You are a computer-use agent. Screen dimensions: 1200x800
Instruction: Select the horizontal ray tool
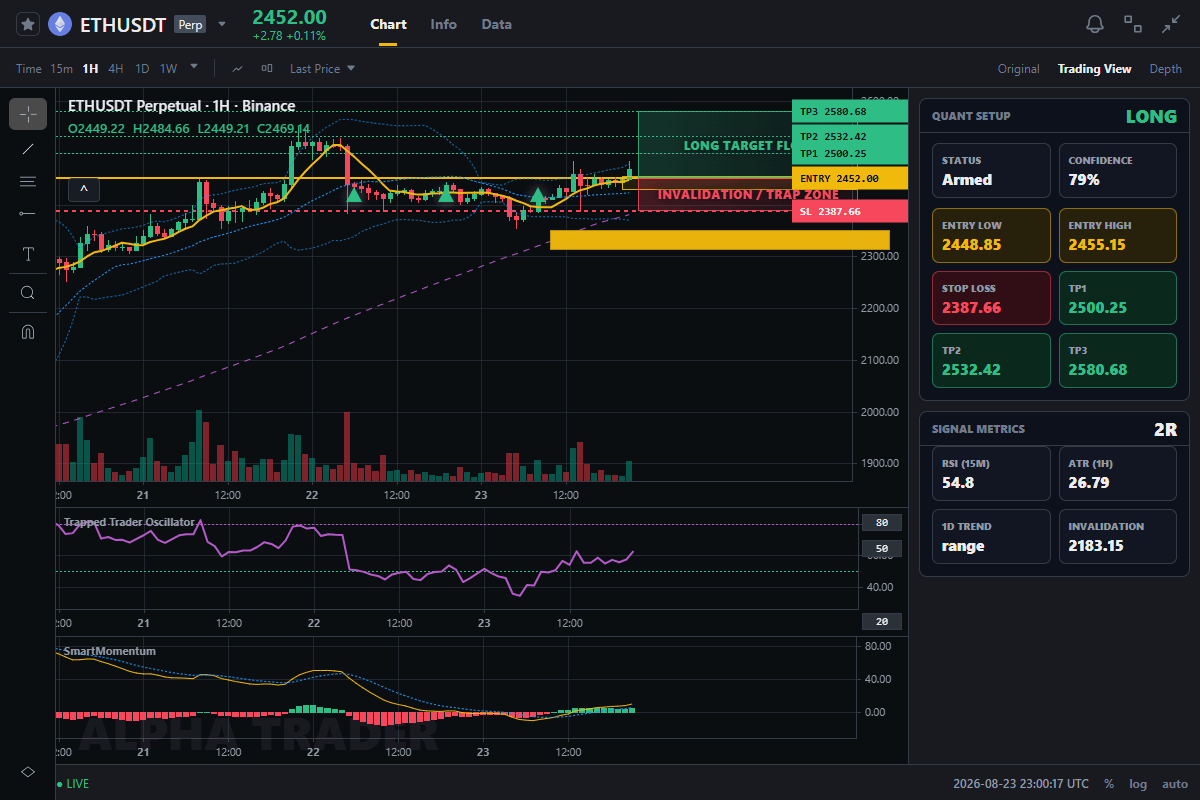[x=28, y=213]
